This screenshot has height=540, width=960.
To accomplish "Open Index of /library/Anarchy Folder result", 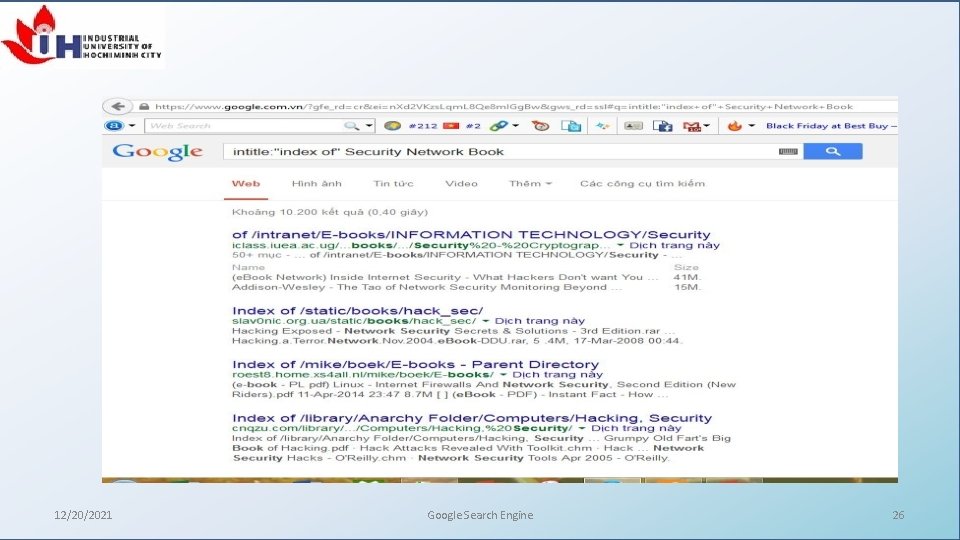I will (471, 418).
